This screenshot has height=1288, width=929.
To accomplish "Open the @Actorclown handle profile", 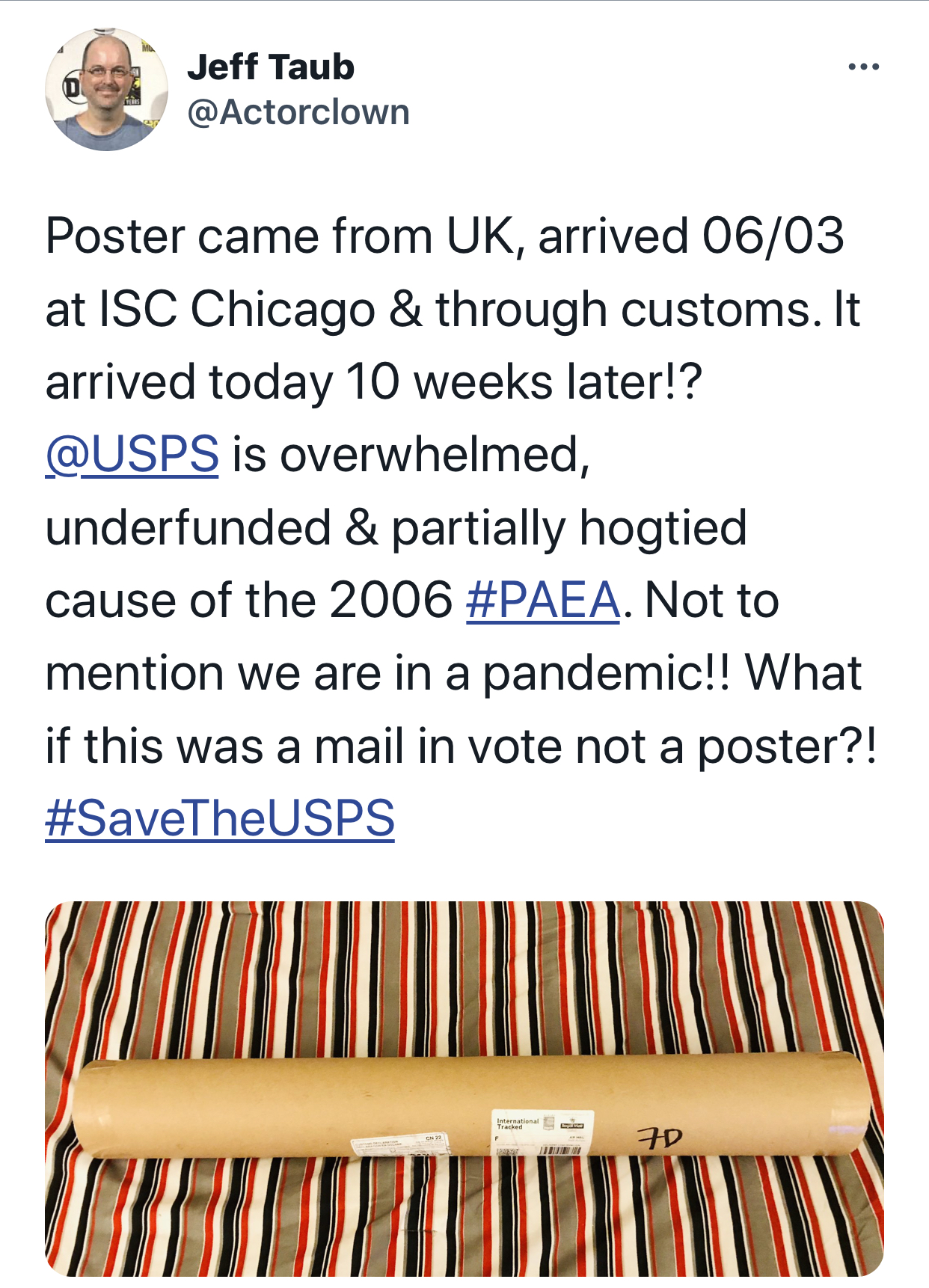I will [x=298, y=113].
